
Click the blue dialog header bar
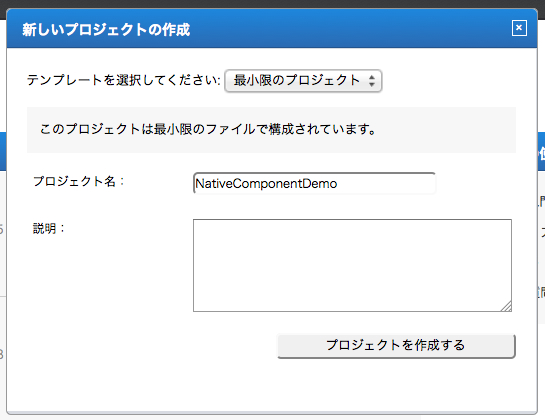tap(348, 29)
